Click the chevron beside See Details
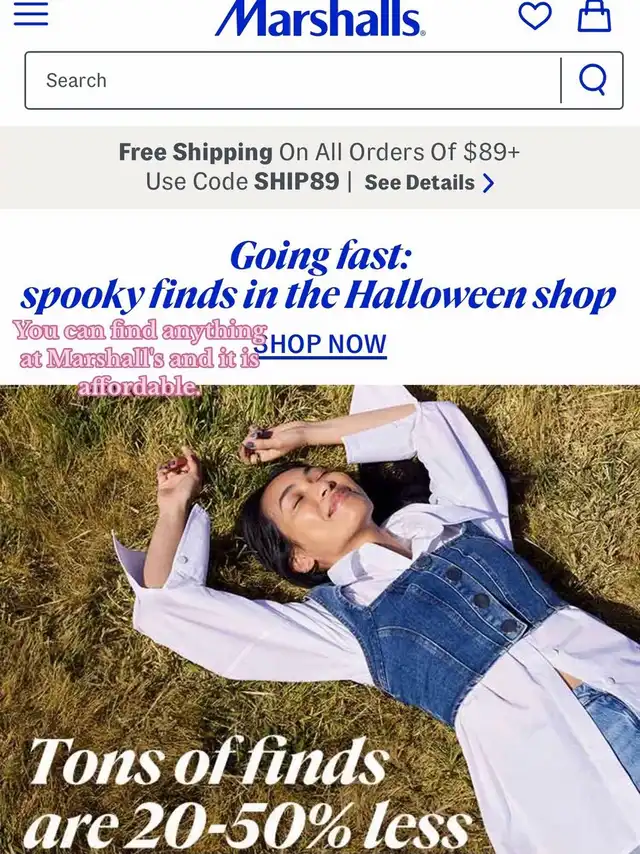 point(489,183)
